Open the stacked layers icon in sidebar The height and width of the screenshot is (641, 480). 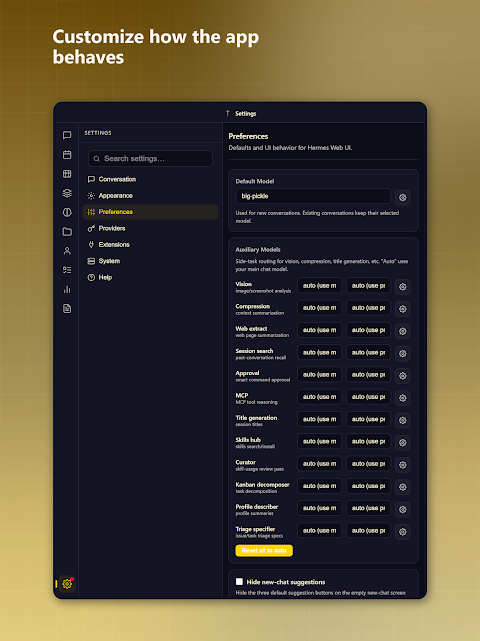[x=67, y=193]
